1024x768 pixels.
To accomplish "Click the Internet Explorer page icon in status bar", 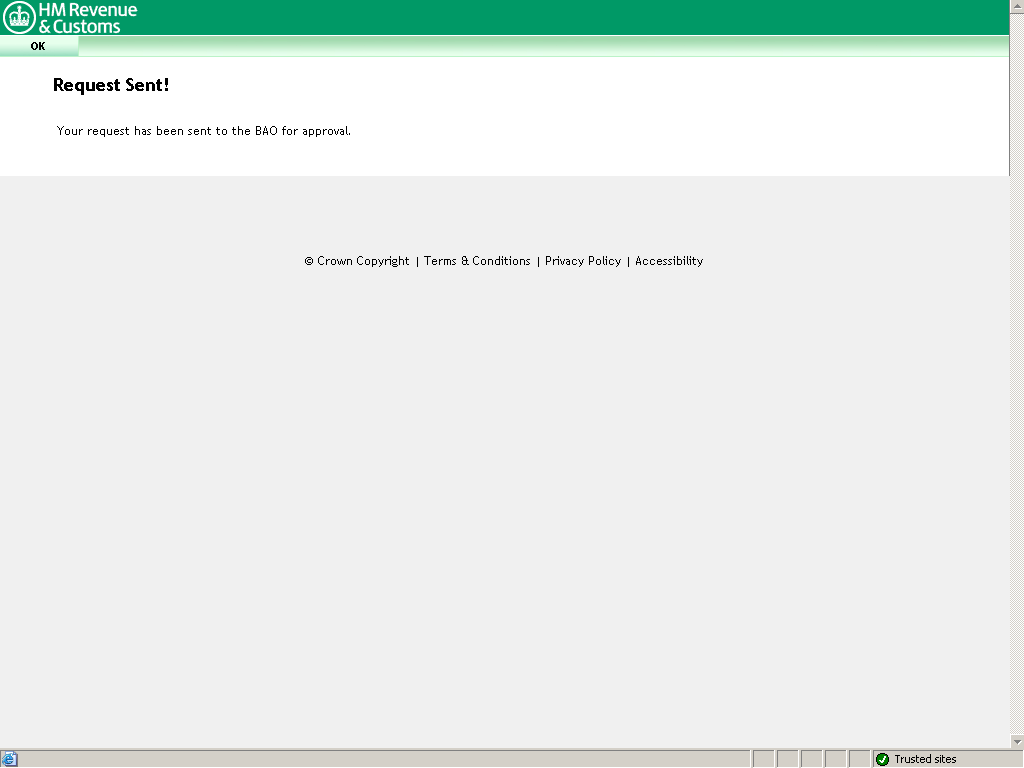I will [10, 759].
